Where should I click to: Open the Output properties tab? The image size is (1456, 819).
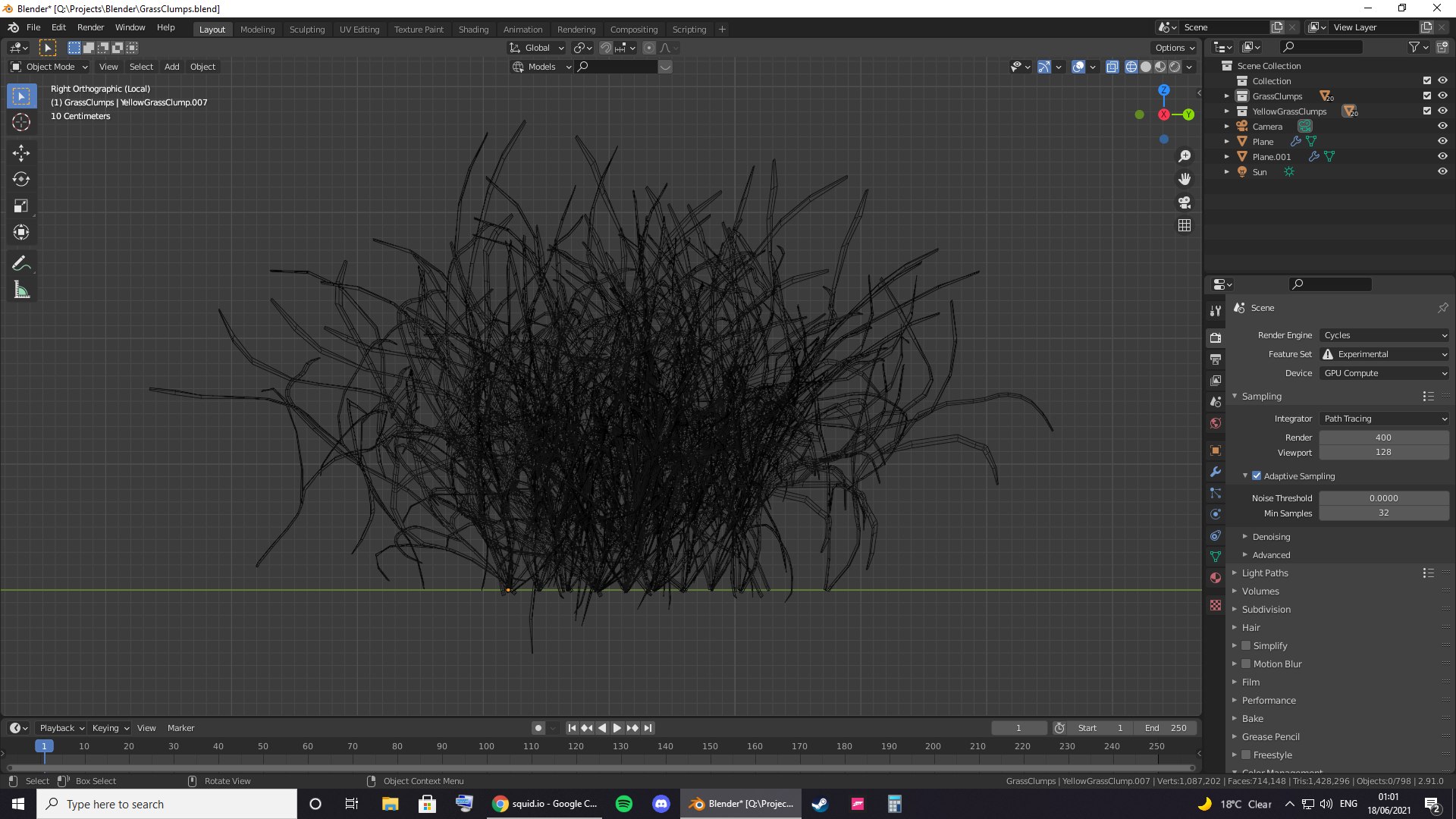tap(1216, 359)
